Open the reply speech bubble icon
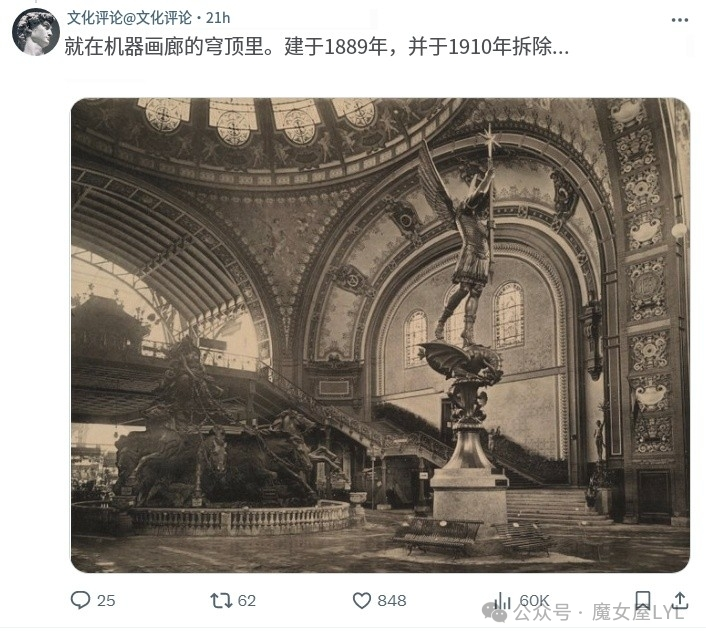The image size is (706, 640). click(81, 600)
